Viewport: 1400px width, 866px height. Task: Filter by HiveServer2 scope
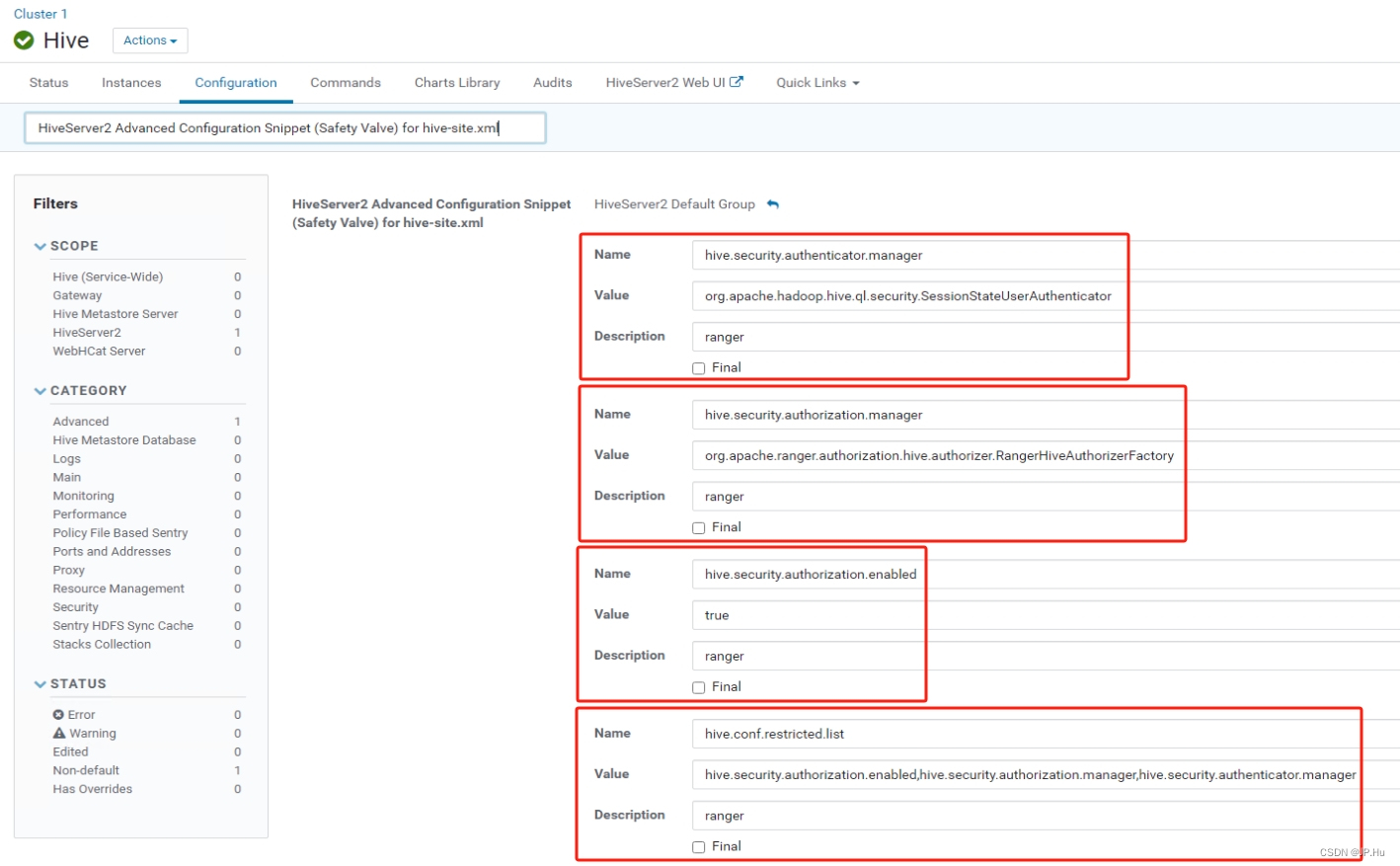(x=87, y=333)
